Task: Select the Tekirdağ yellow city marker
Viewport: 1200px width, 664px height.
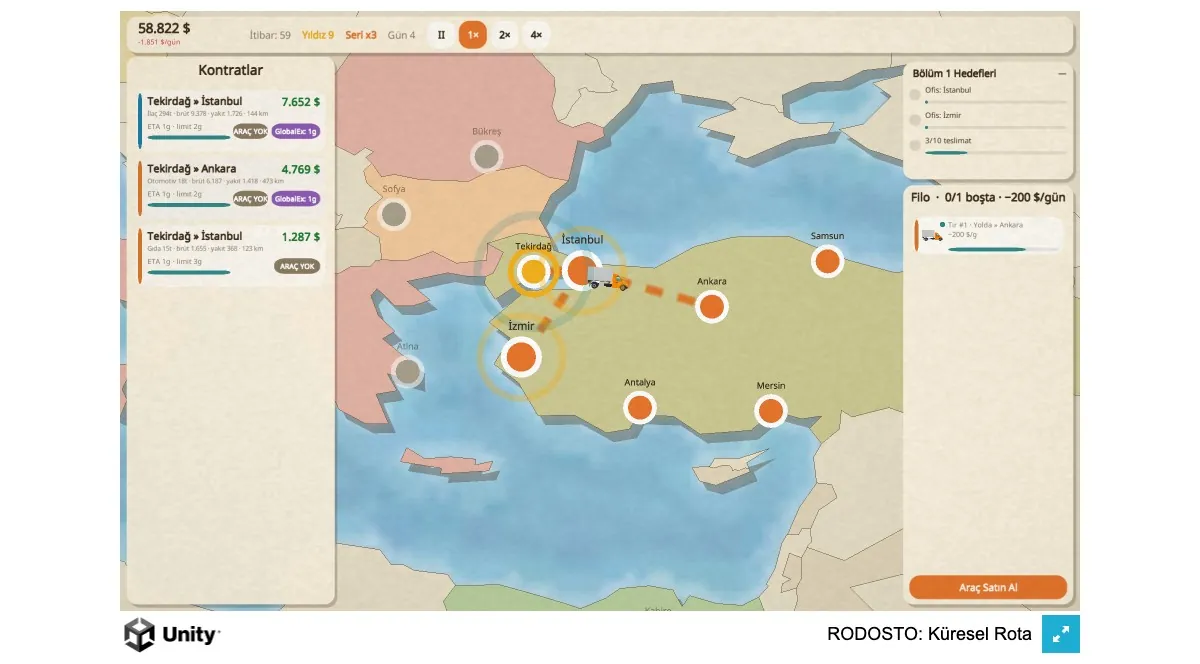Action: (x=534, y=271)
